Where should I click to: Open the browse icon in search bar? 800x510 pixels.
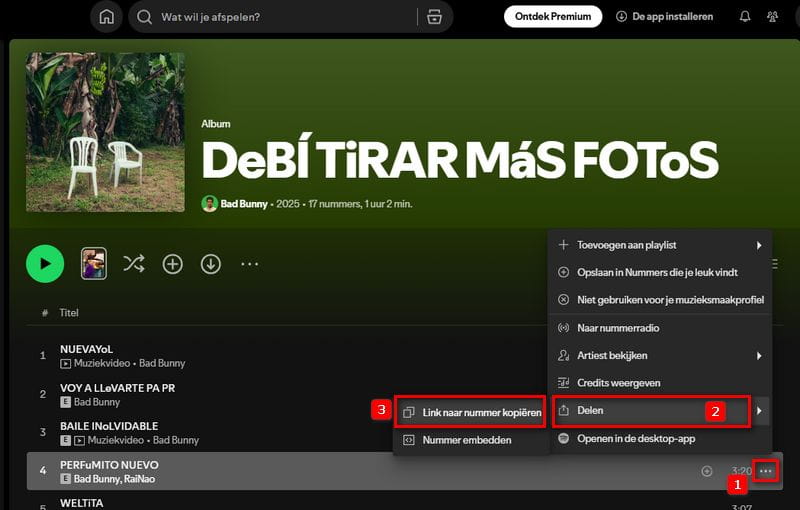(434, 17)
